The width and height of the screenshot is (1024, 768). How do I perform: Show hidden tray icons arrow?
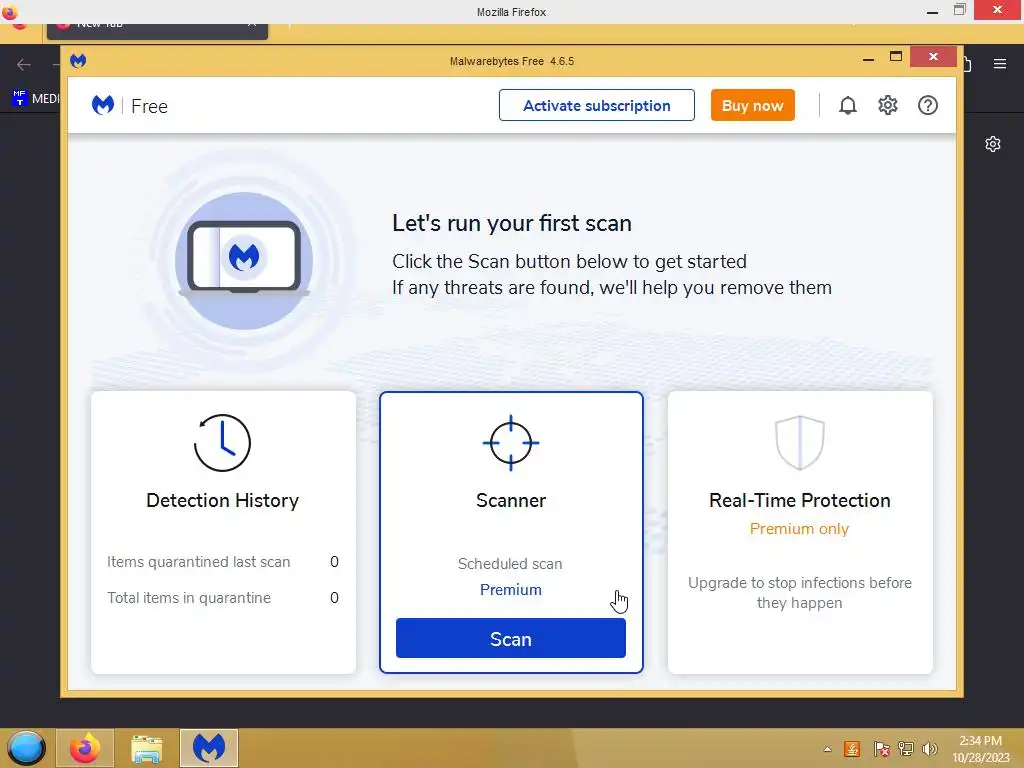(x=827, y=749)
